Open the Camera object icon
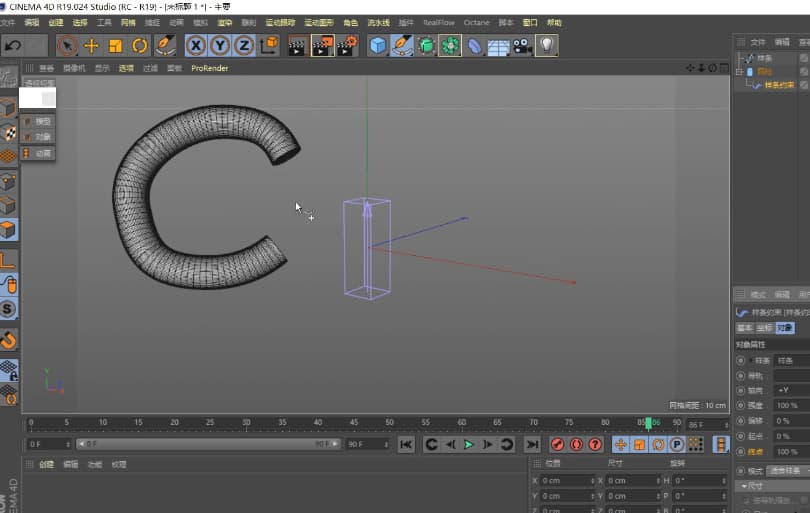The width and height of the screenshot is (810, 513). [522, 45]
